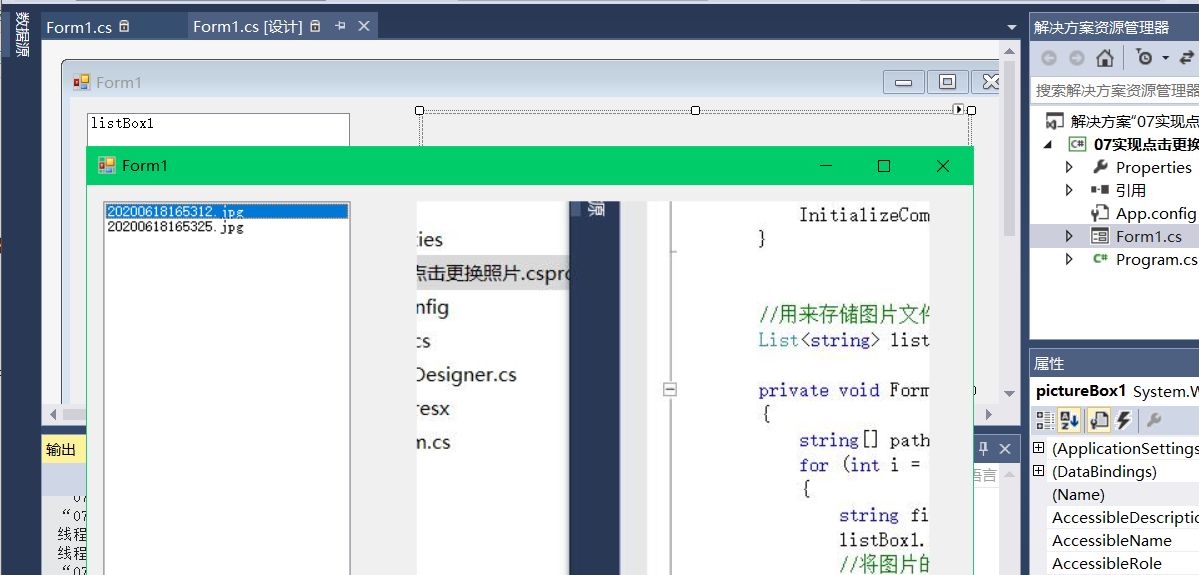
Task: Toggle Alphabetical sort in Properties panel
Action: 1069,420
